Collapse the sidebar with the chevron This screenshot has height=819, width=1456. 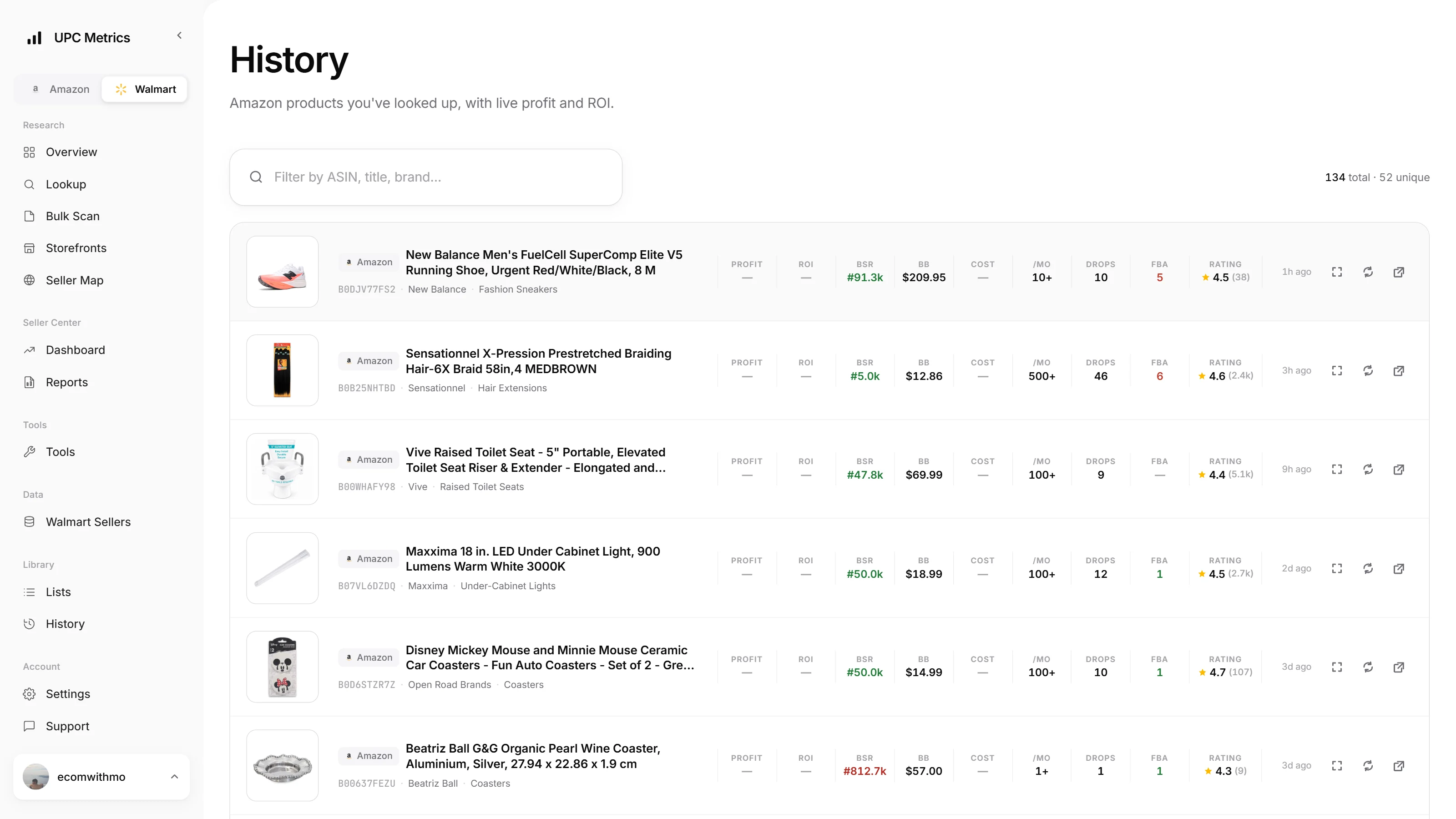coord(179,35)
